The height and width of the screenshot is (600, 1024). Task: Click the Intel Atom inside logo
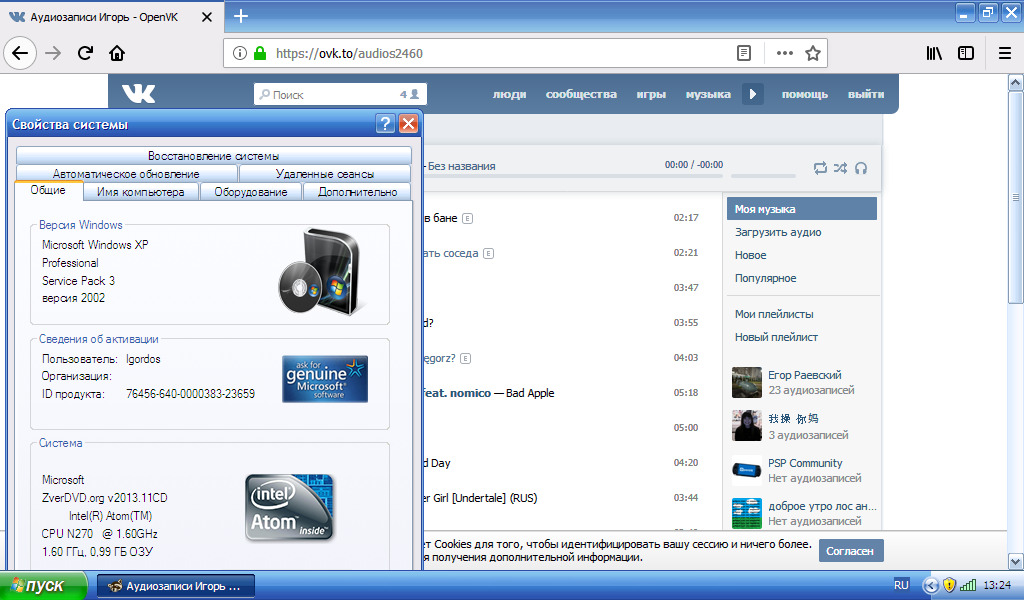(x=289, y=508)
